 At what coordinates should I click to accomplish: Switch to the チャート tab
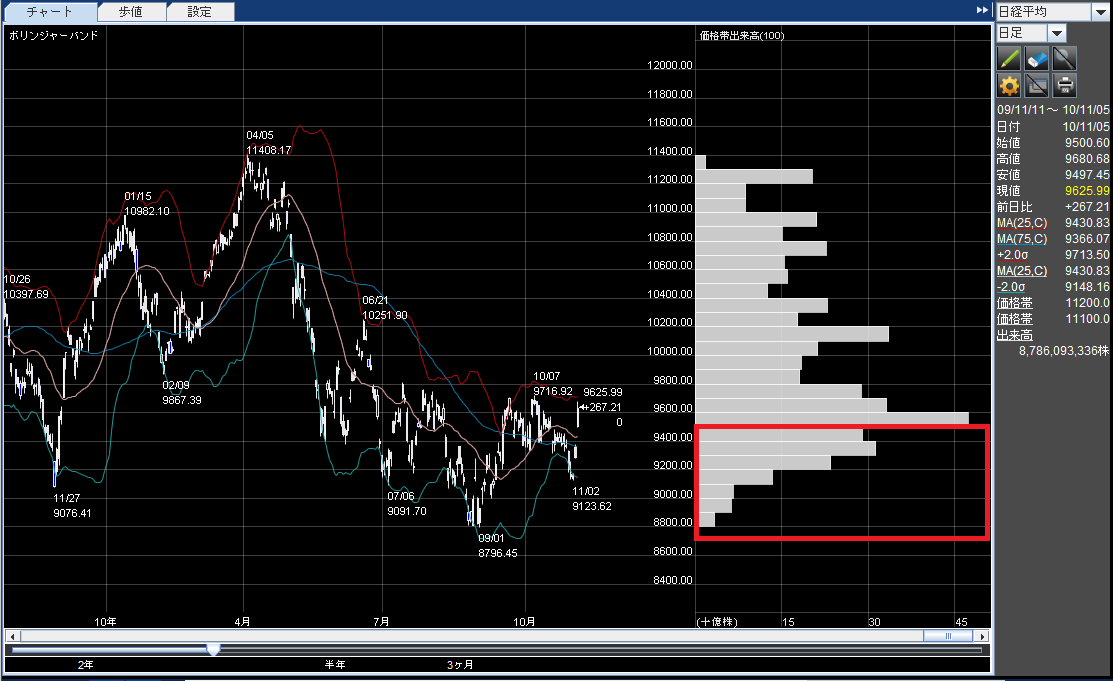[x=50, y=12]
